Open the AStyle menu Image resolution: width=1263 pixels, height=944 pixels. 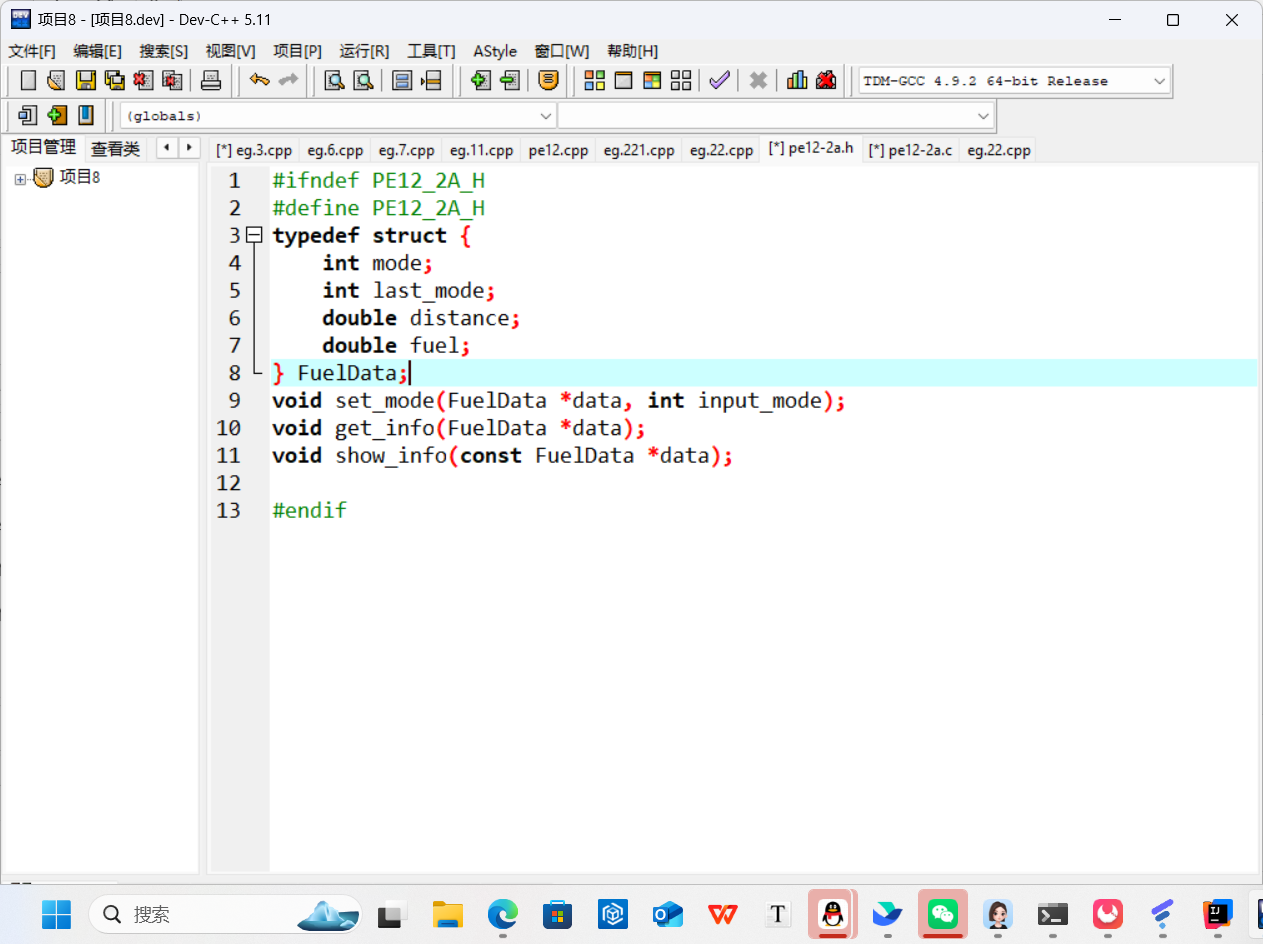[x=495, y=51]
